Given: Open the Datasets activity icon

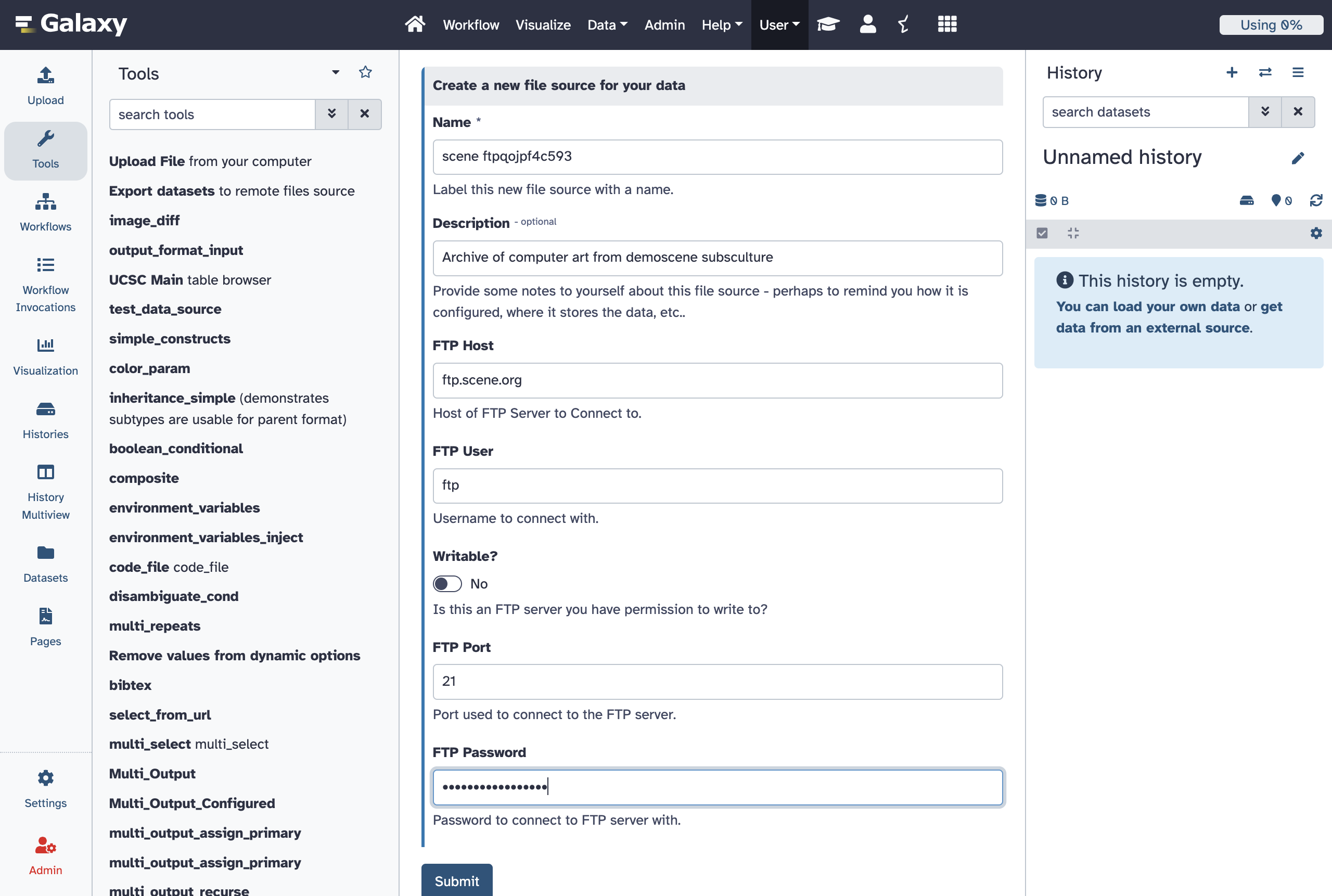Looking at the screenshot, I should pyautogui.click(x=45, y=562).
